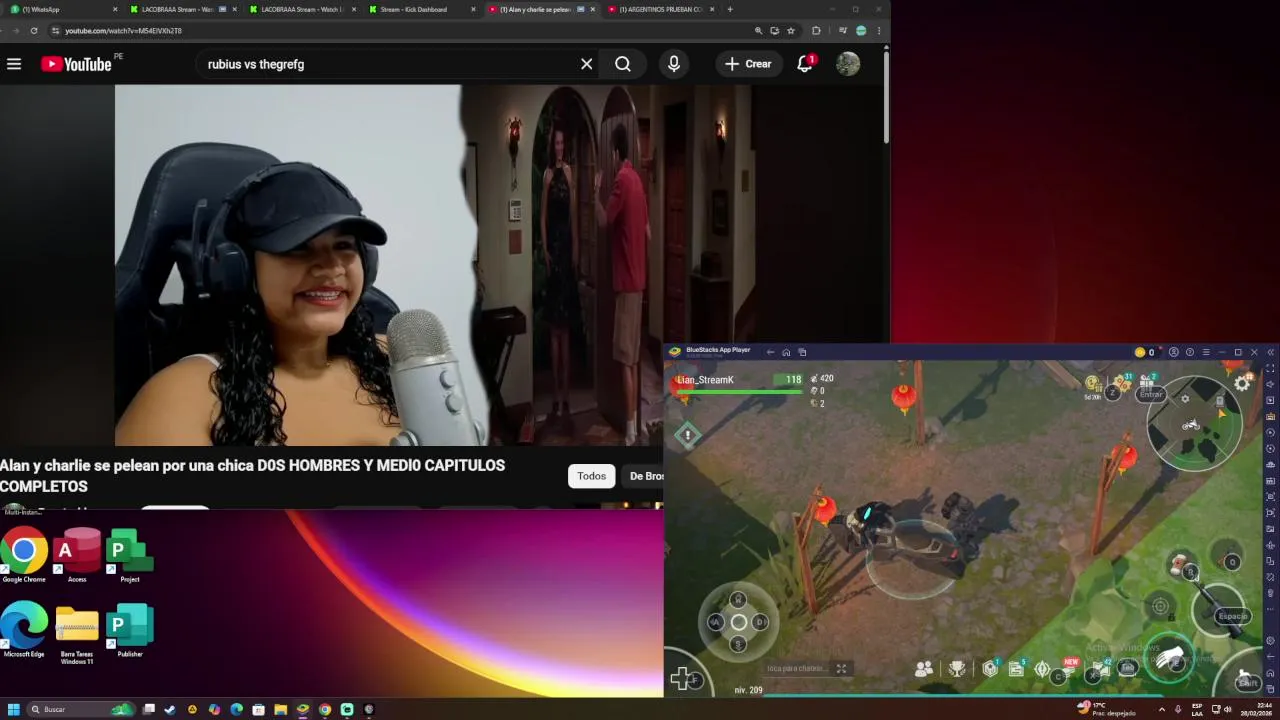Viewport: 1280px width, 720px height.
Task: Click the Chrome address bar URL
Action: pyautogui.click(x=123, y=31)
